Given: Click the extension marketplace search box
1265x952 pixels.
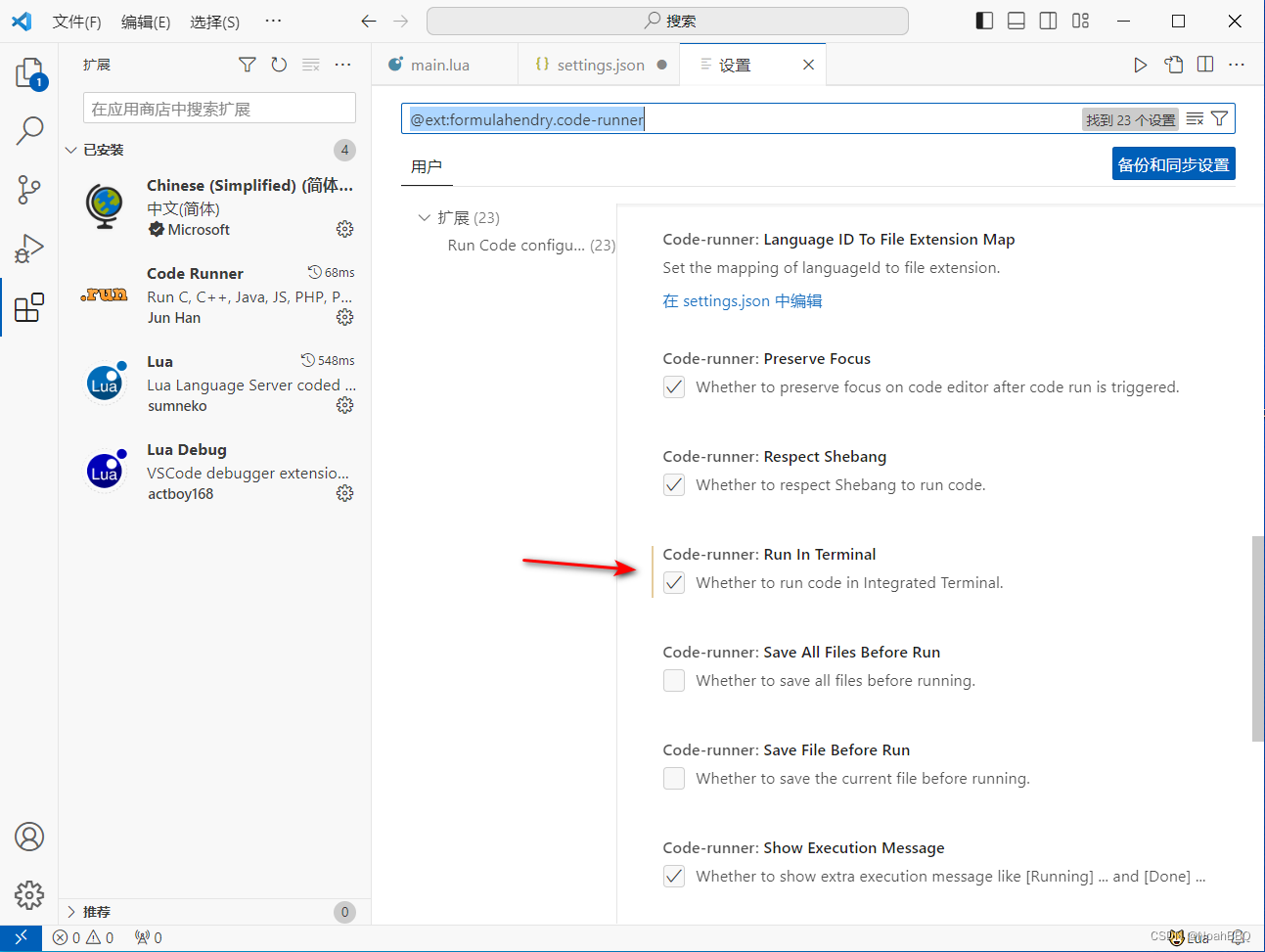Looking at the screenshot, I should [x=220, y=109].
